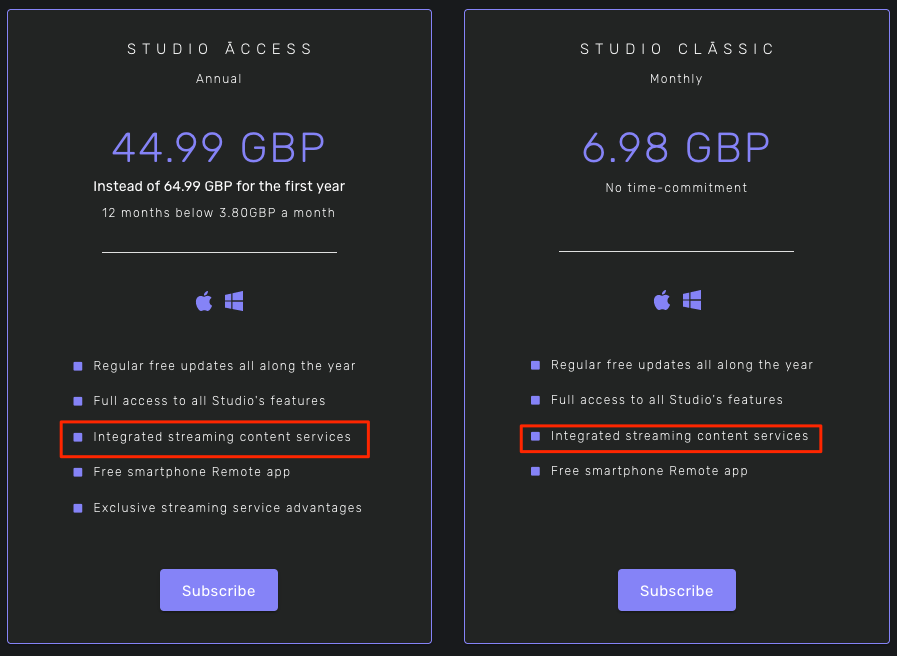Subscribe to the Studio Access annual plan
The image size is (897, 656).
[x=219, y=590]
